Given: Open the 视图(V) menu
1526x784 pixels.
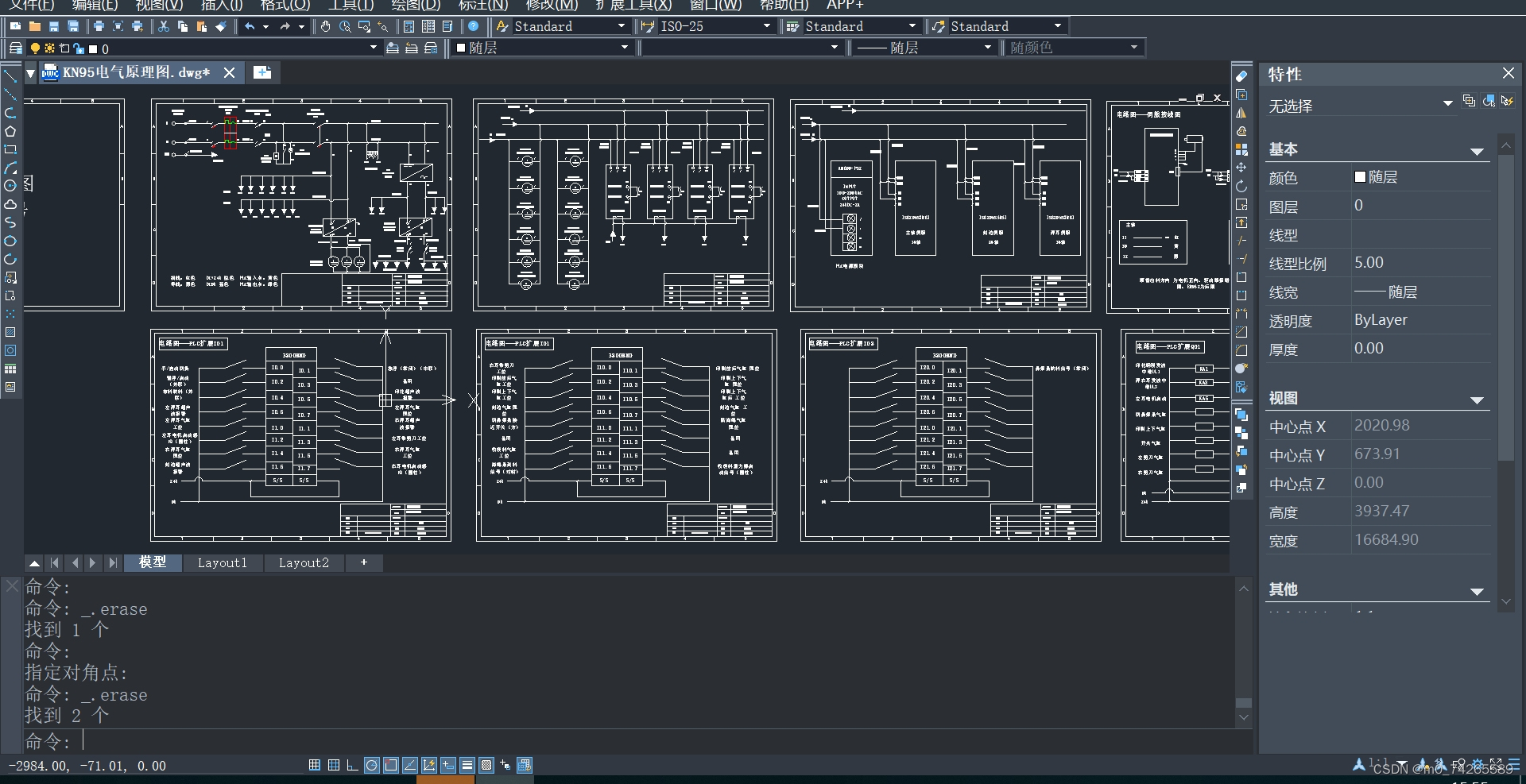Looking at the screenshot, I should coord(160,5).
